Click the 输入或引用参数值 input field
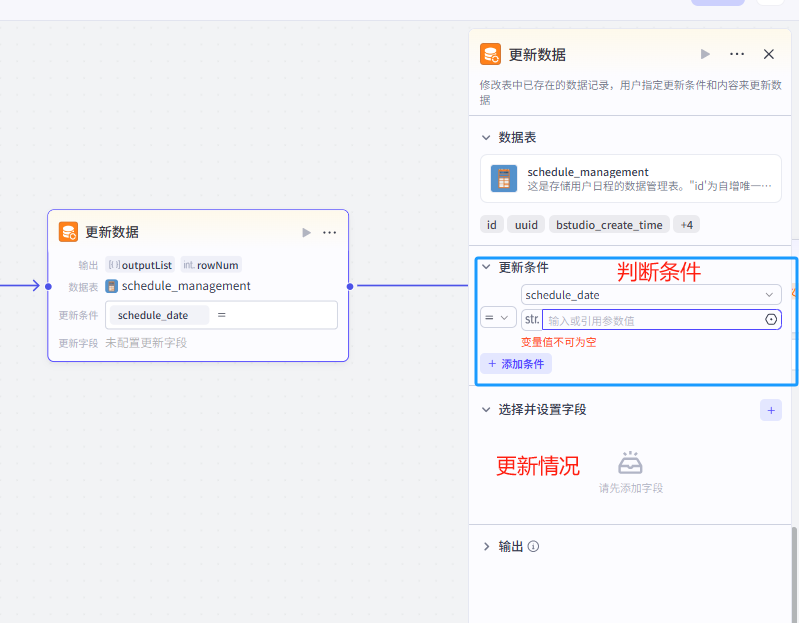Viewport: 799px width, 623px height. click(x=650, y=320)
